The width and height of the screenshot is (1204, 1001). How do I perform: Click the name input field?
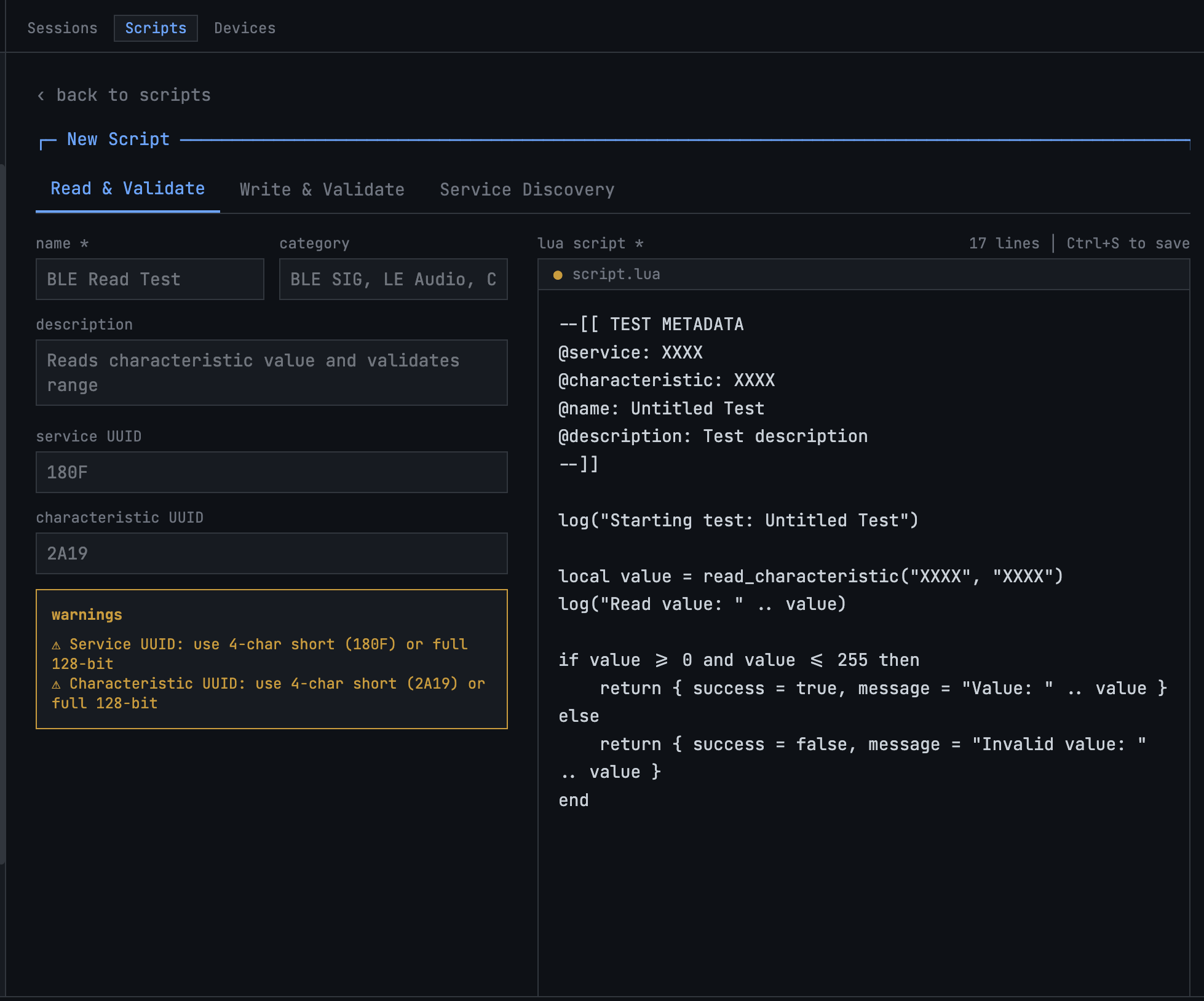(x=149, y=279)
